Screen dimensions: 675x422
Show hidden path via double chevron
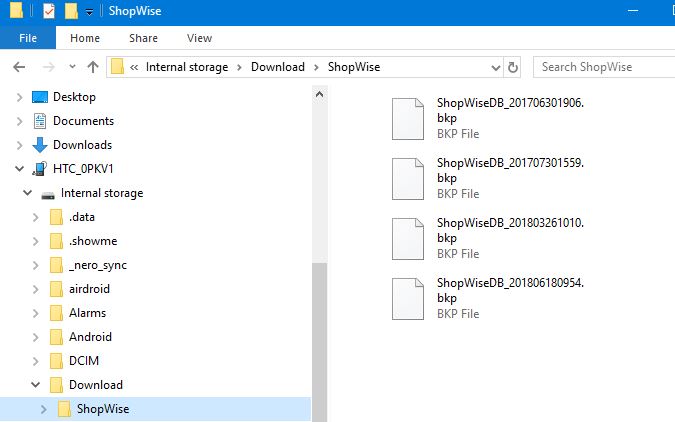point(134,67)
